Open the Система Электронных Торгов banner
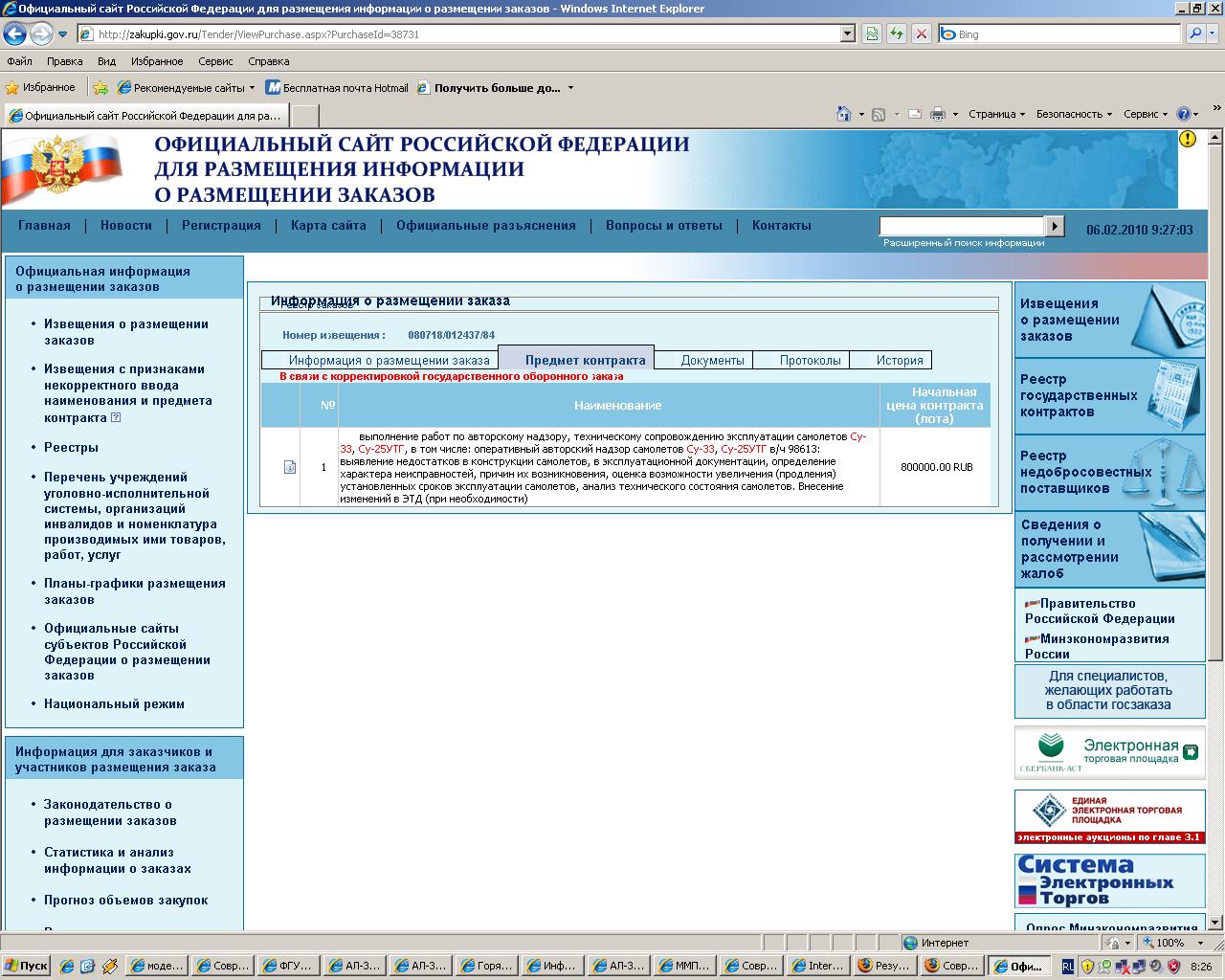The width and height of the screenshot is (1225, 980). coord(1109,880)
